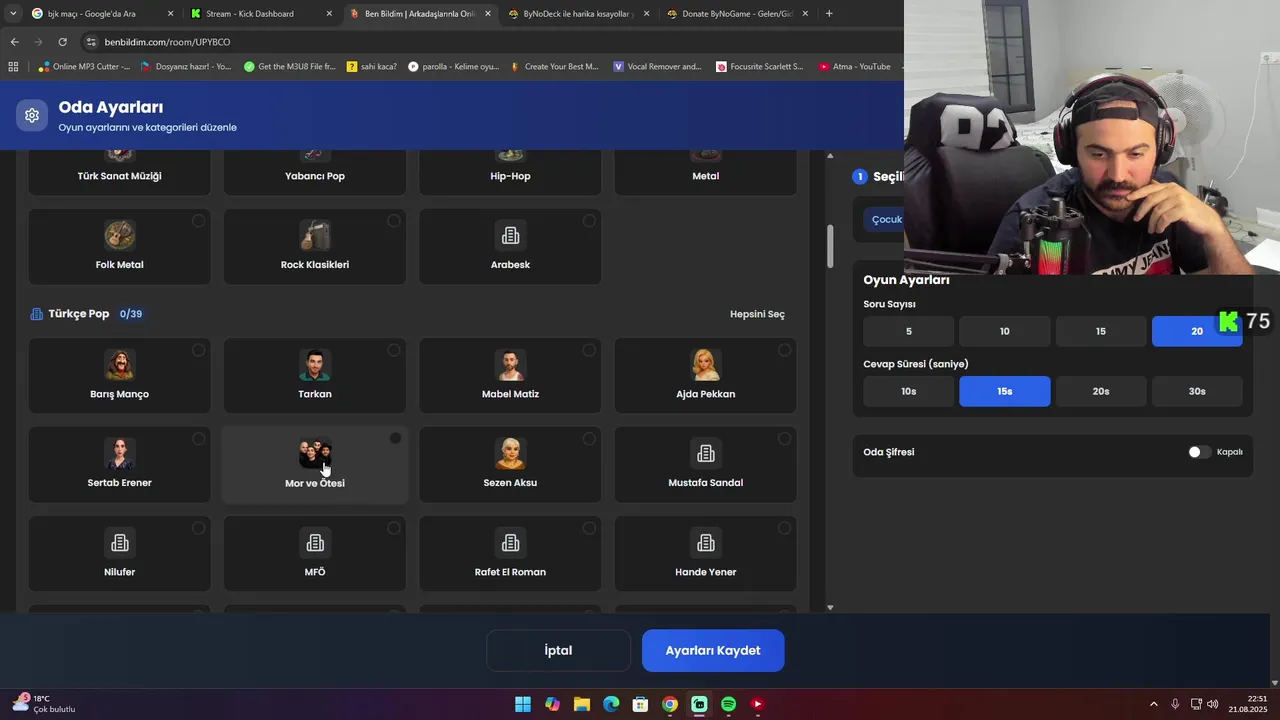Click the scroll-up arrow of category list
The width and height of the screenshot is (1280, 720).
[x=830, y=156]
